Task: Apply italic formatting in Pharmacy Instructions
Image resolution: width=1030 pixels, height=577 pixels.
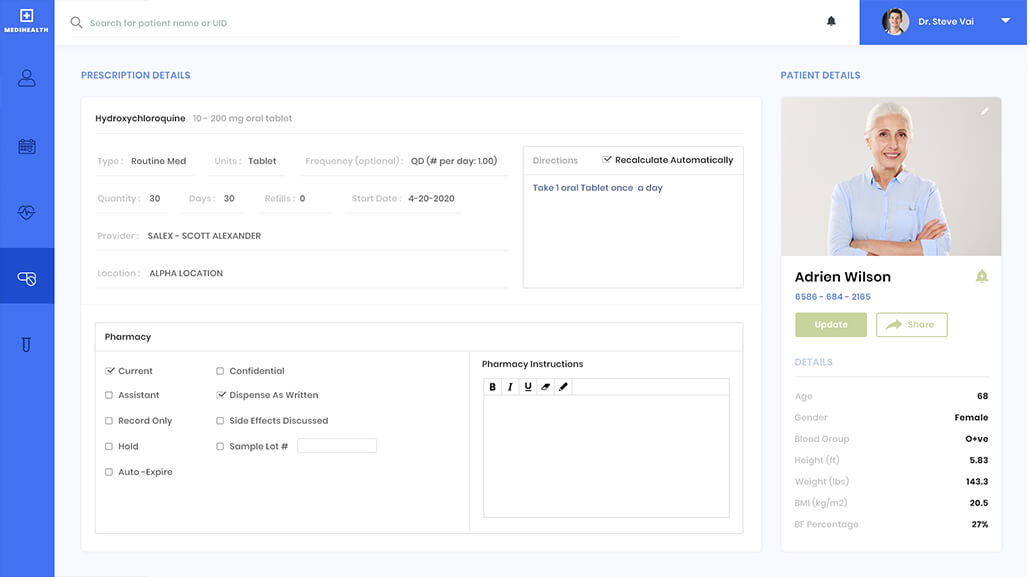Action: point(509,386)
